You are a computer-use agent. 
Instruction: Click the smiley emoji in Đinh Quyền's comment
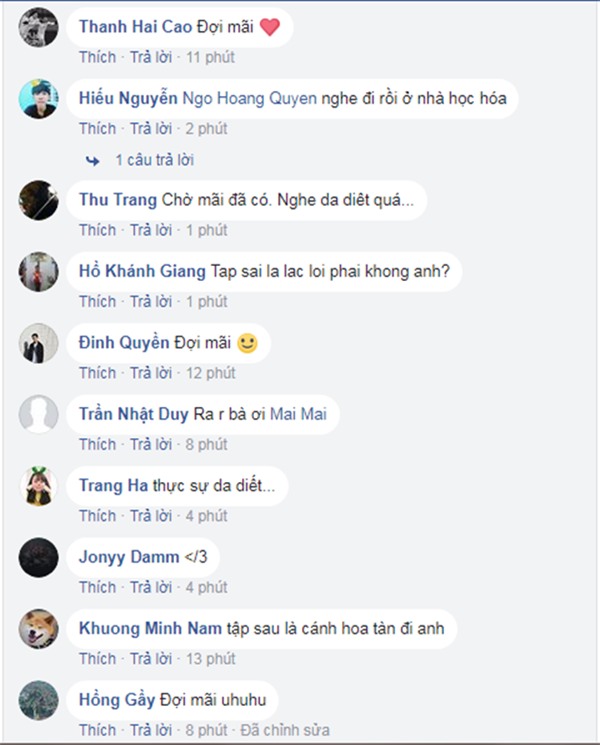point(247,344)
